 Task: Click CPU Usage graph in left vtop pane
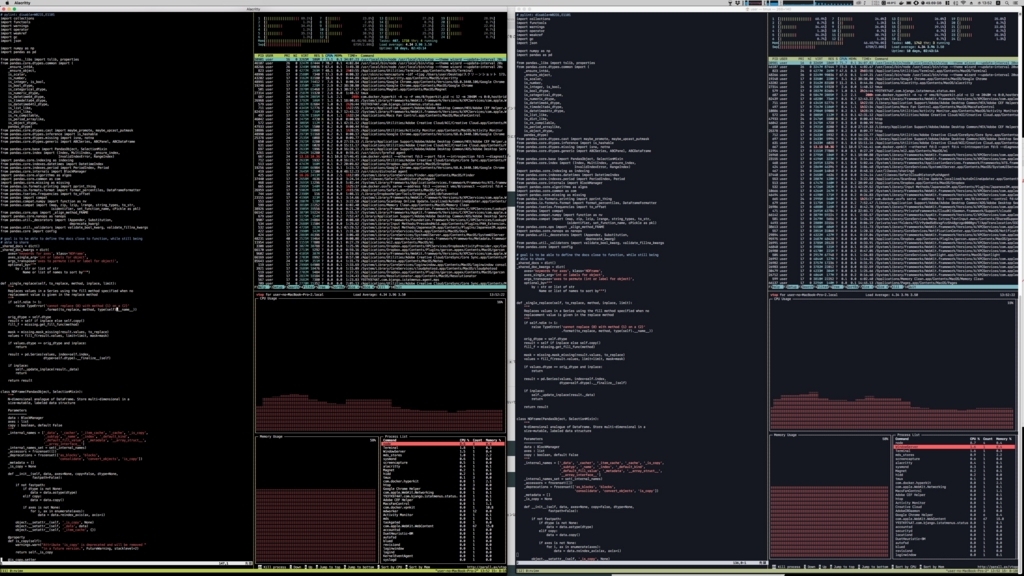pyautogui.click(x=380, y=364)
